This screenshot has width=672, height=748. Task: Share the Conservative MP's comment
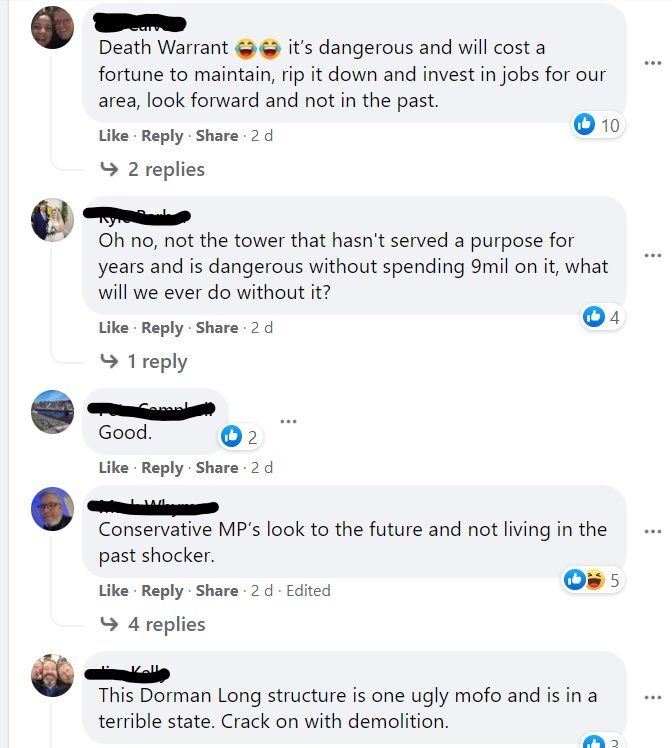(x=217, y=591)
